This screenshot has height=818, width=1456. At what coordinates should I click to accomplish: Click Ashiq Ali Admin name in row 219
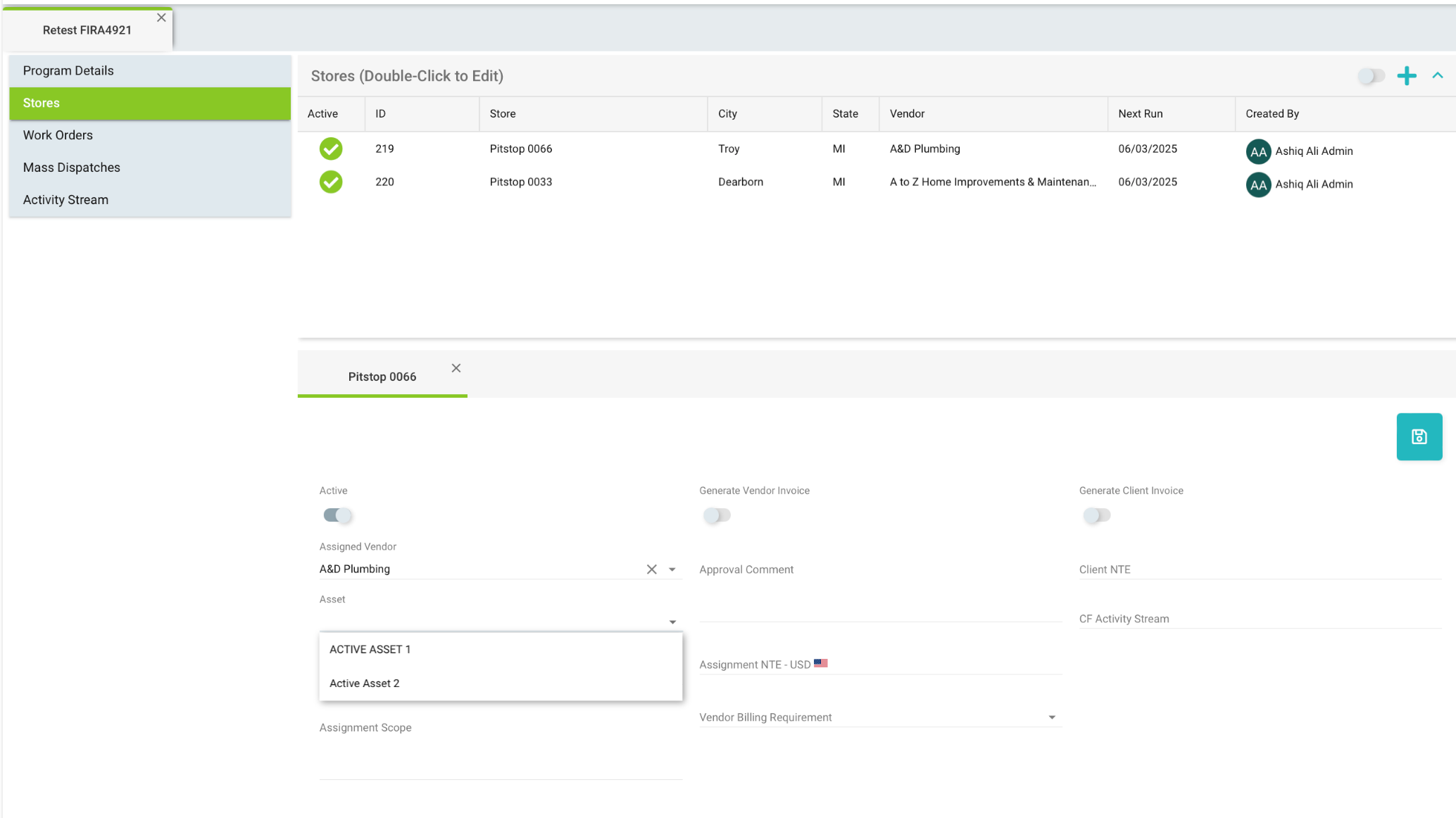[1314, 151]
